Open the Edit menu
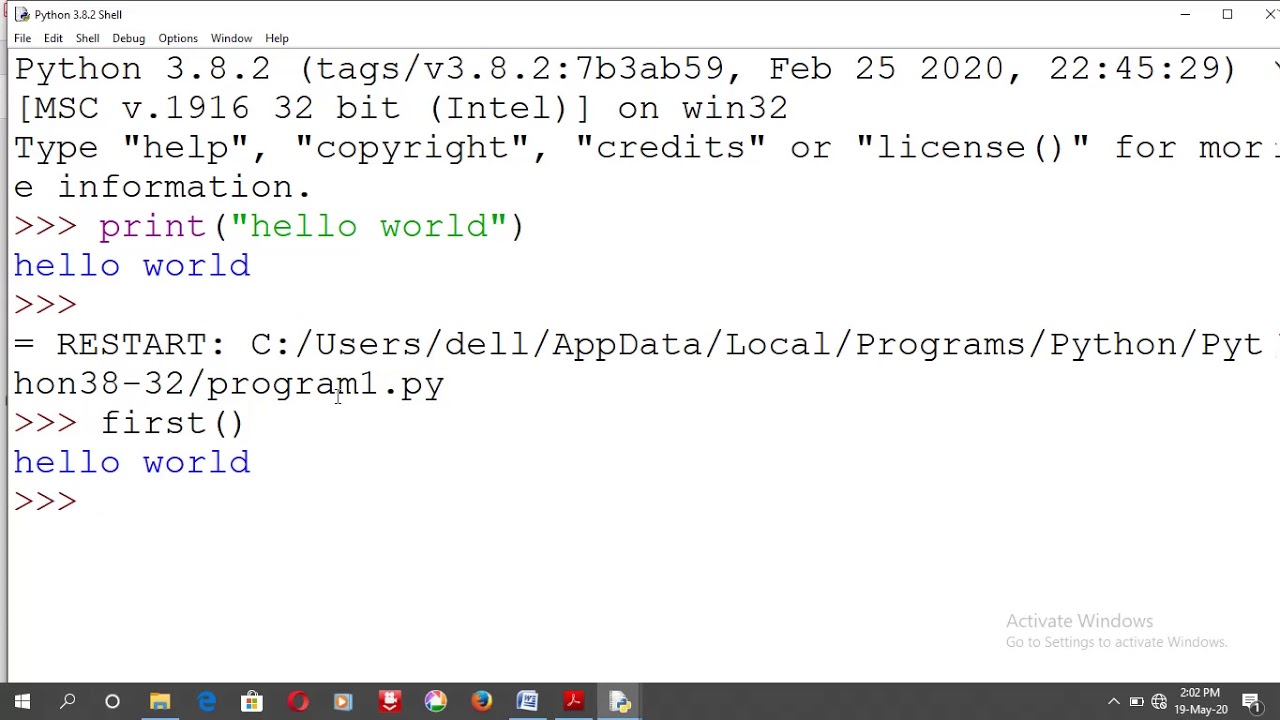 (53, 38)
